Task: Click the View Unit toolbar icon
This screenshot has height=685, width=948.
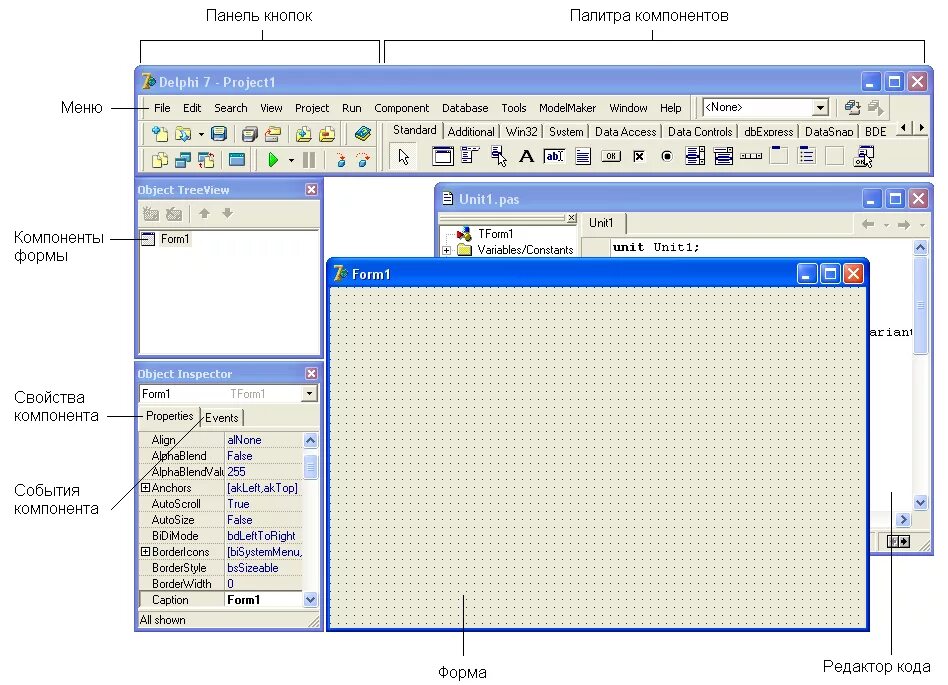Action: [x=160, y=160]
